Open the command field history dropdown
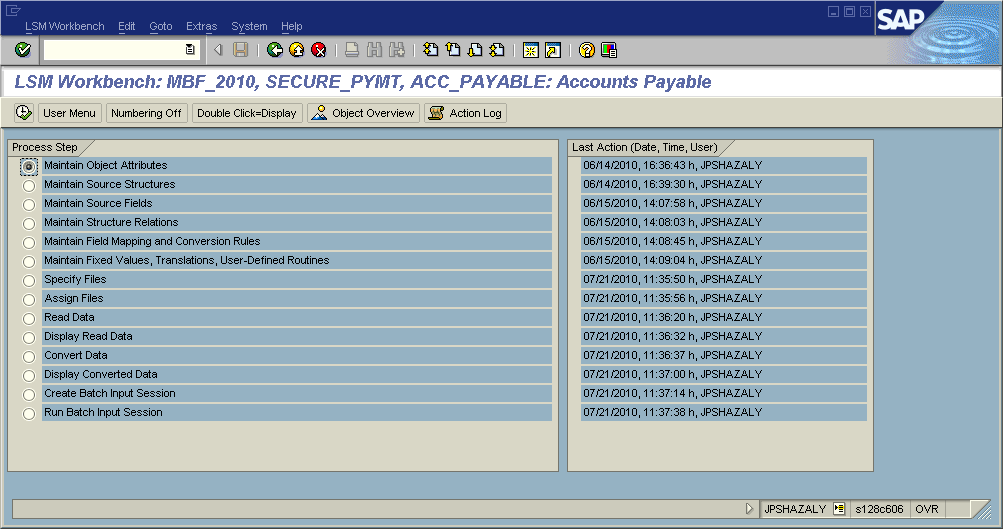 pyautogui.click(x=190, y=50)
